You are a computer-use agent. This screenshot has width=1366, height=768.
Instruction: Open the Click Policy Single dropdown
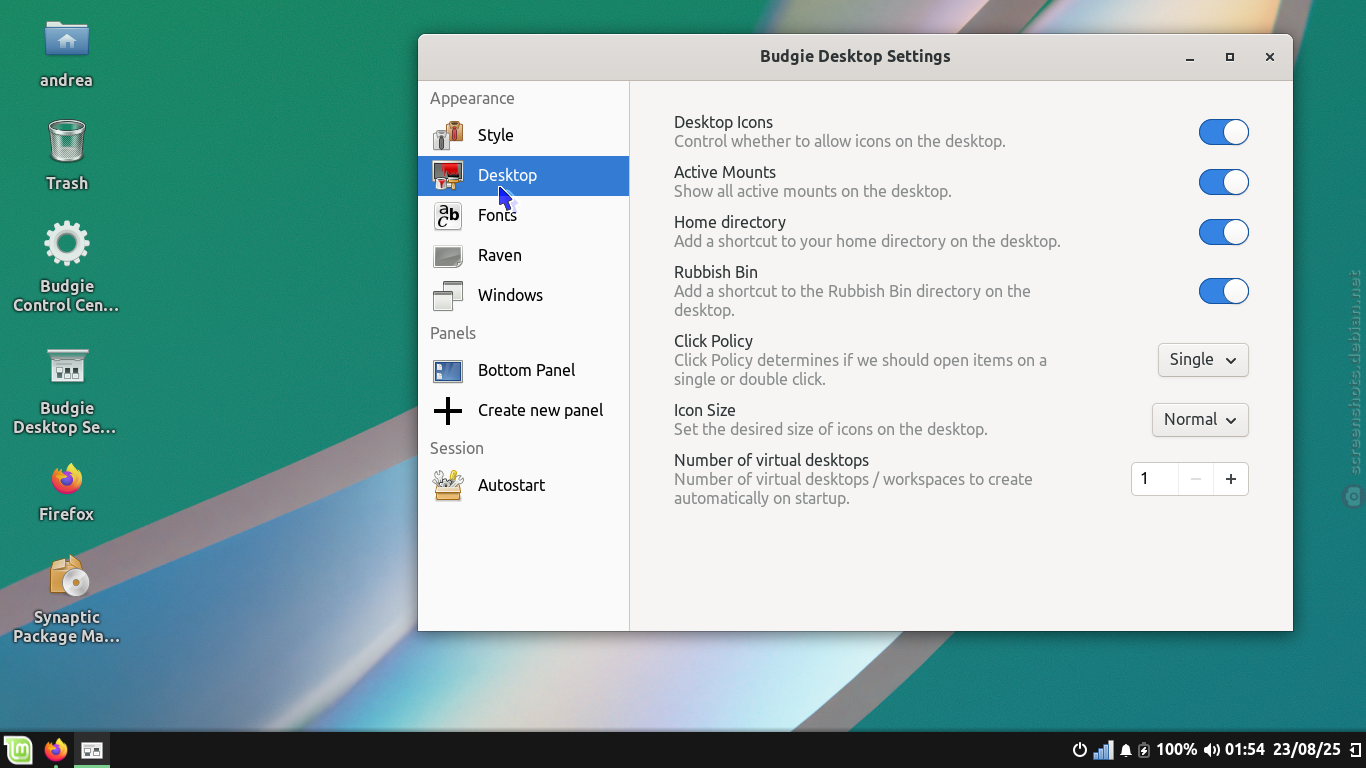1203,360
